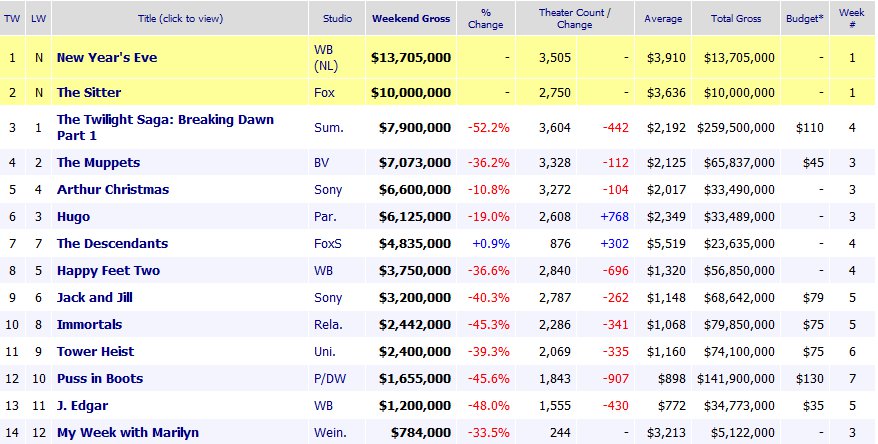Sort by the Budget* column header

(805, 18)
